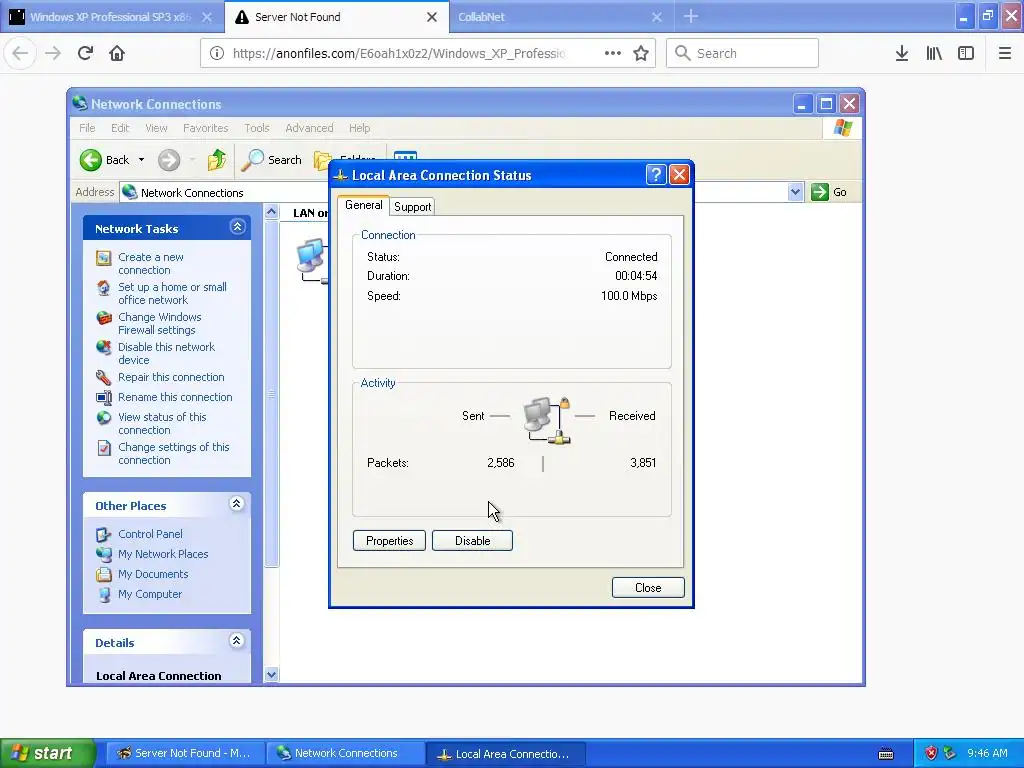Open page actions three-dot menu

click(613, 53)
